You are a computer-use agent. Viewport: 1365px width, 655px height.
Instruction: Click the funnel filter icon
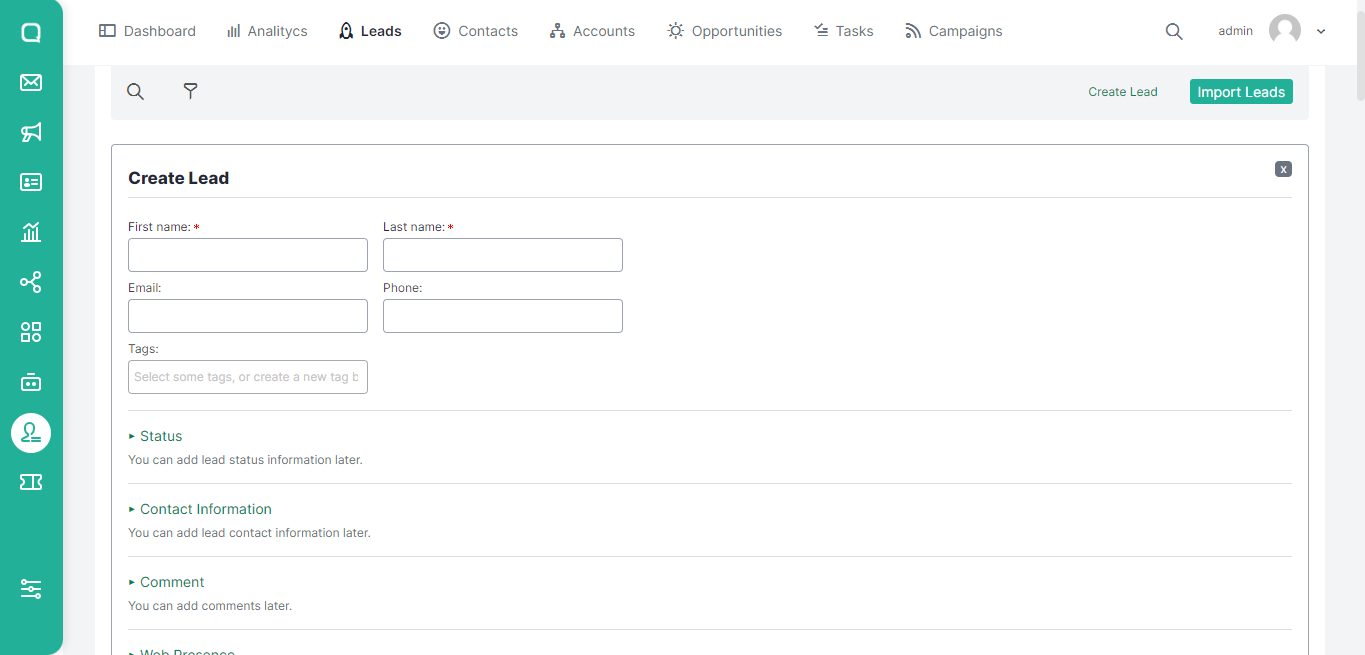[x=190, y=91]
